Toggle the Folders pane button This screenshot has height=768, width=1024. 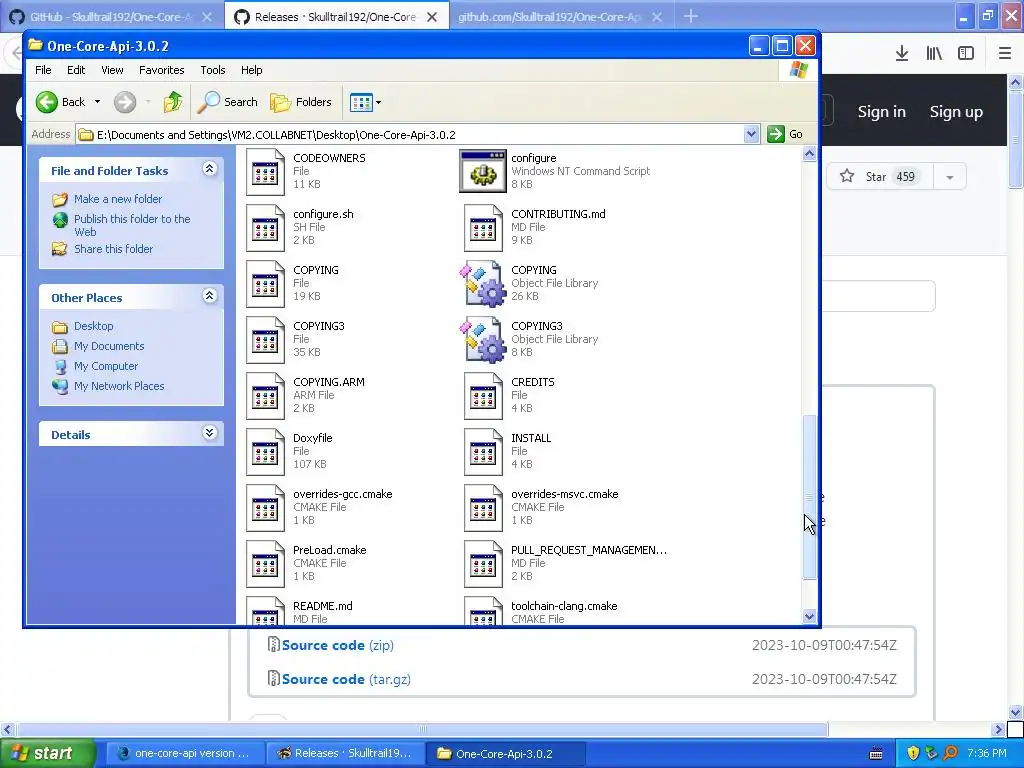click(301, 102)
